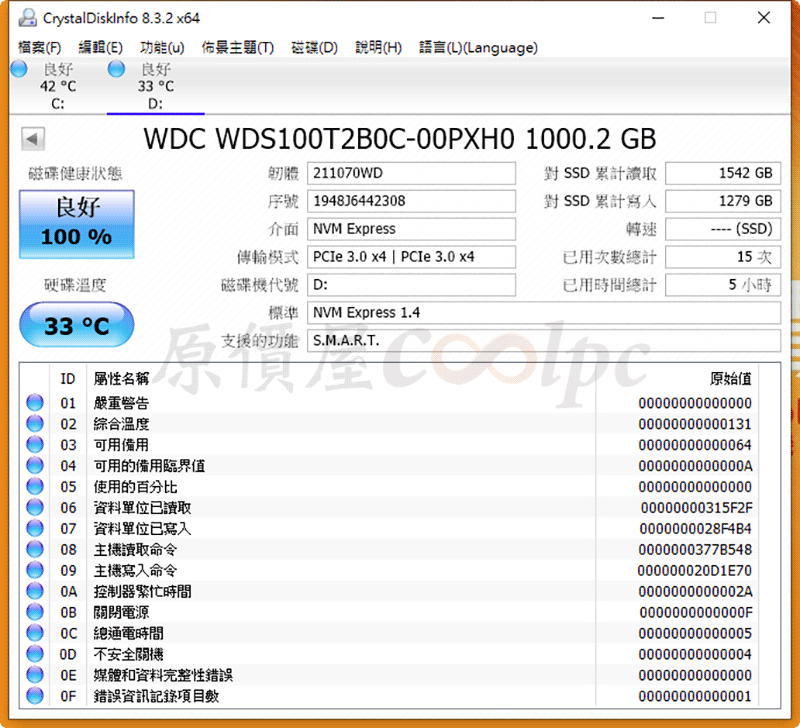Click the status icon for 媒體和資料完整性錯誤
The height and width of the screenshot is (728, 800).
click(35, 674)
